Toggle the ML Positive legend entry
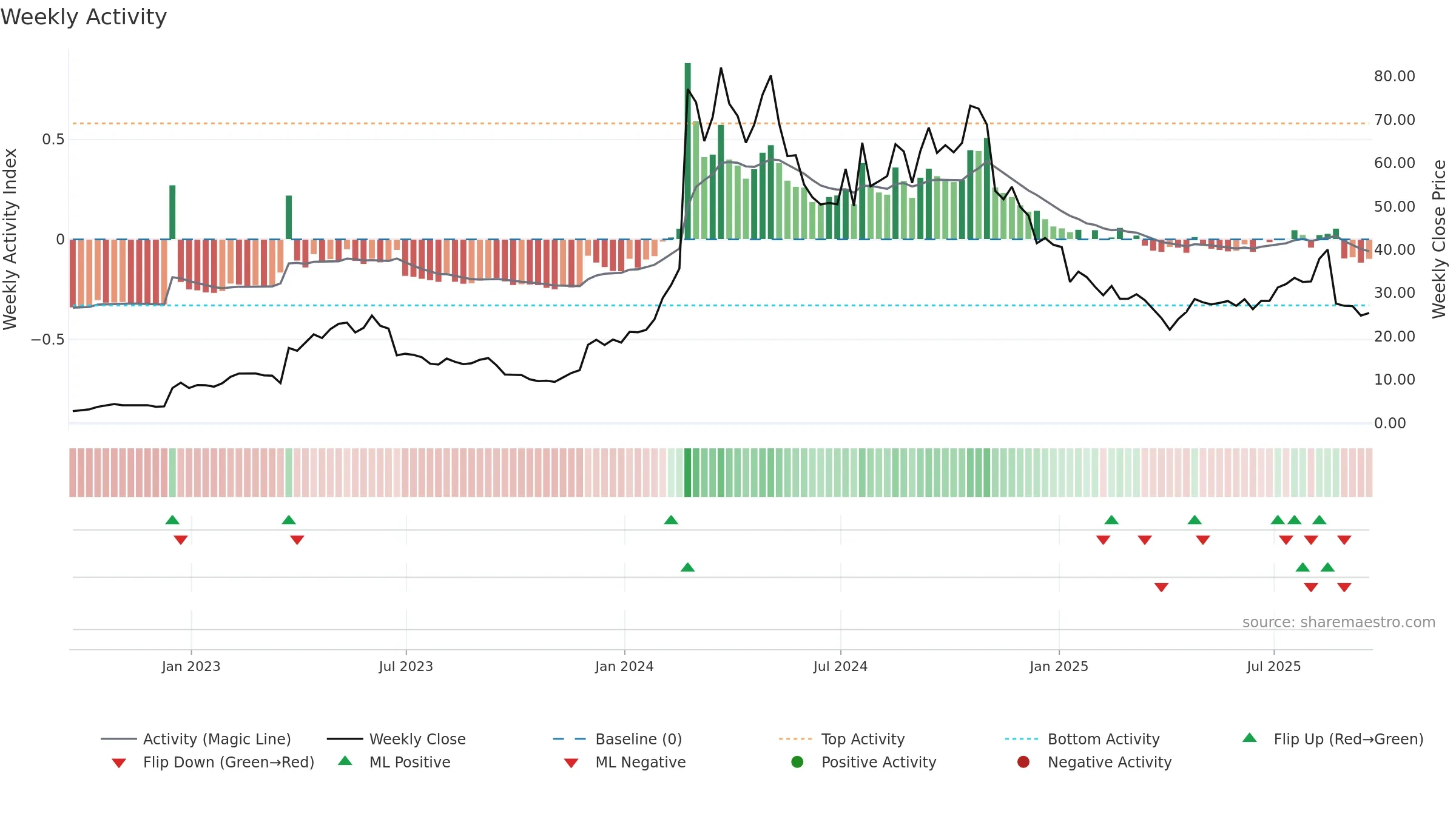This screenshot has width=1456, height=819. click(394, 762)
